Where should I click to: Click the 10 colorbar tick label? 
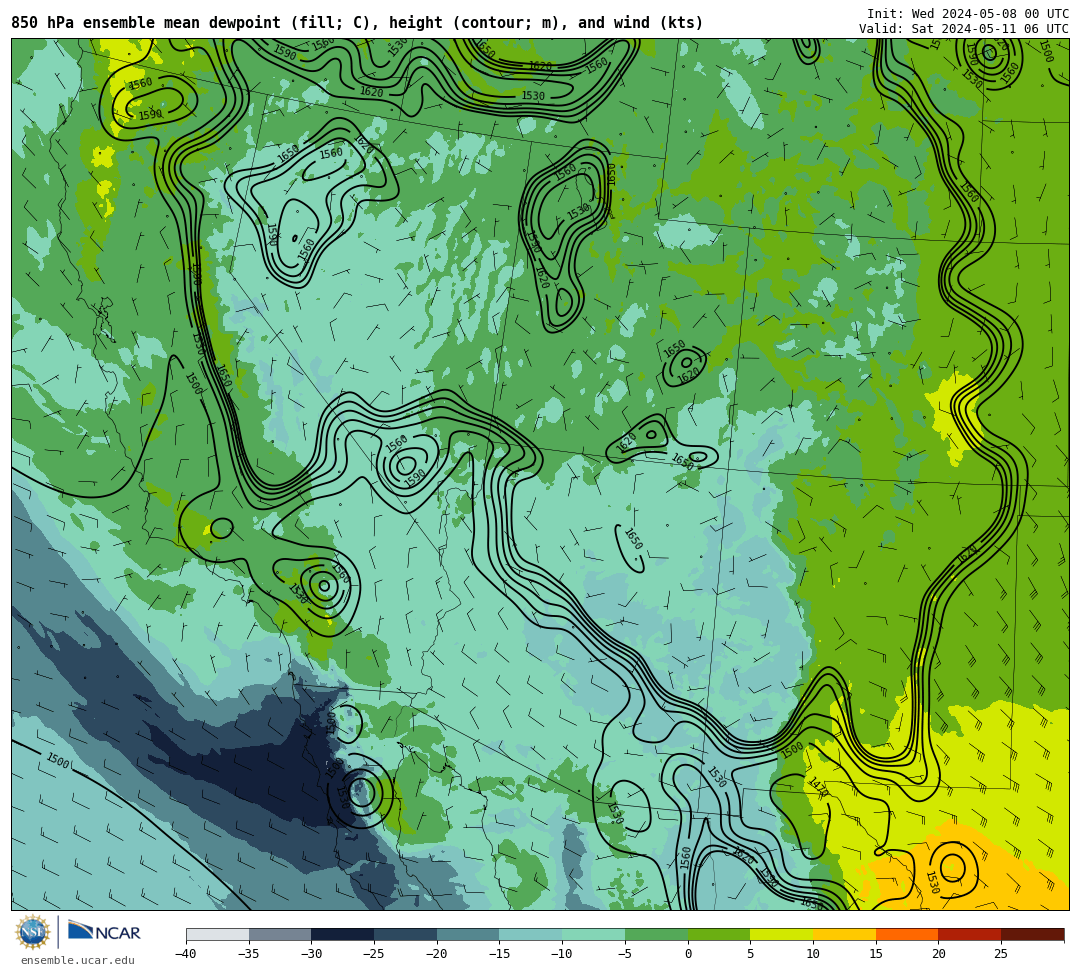click(x=813, y=954)
